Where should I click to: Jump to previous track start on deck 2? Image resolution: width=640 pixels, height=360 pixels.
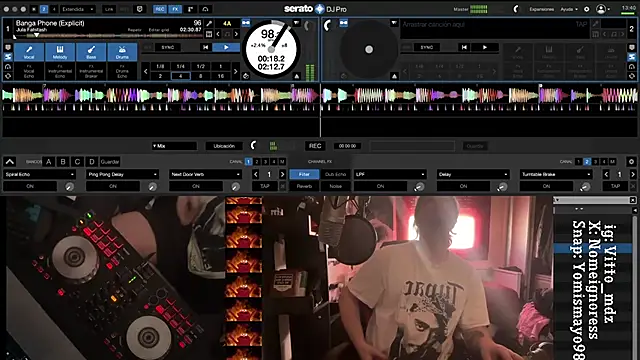pyautogui.click(x=464, y=47)
